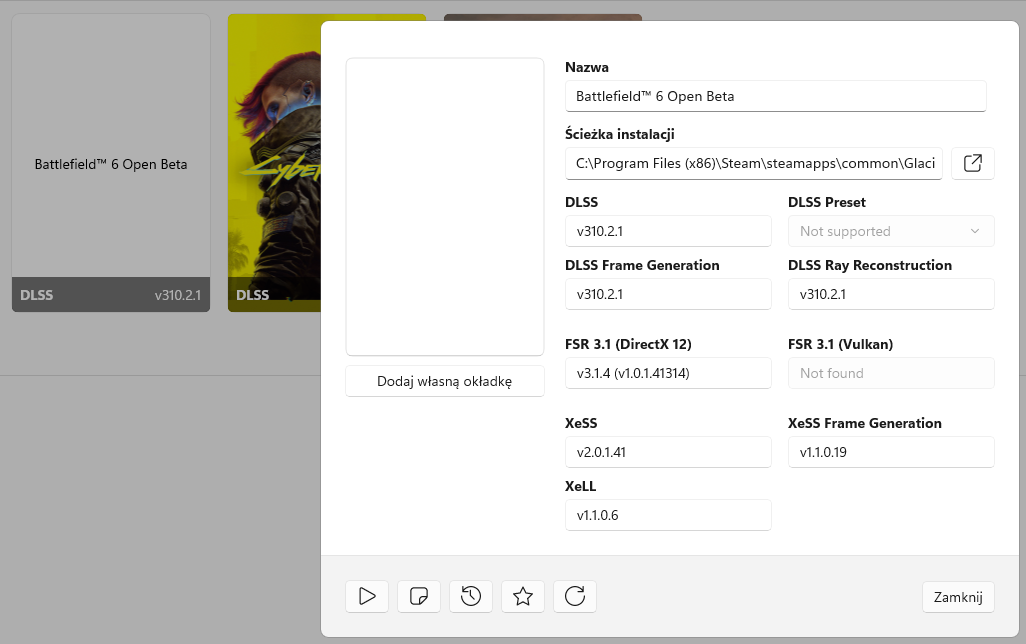The width and height of the screenshot is (1026, 644).
Task: Click the Ścieżka instalacji path field
Action: (754, 163)
